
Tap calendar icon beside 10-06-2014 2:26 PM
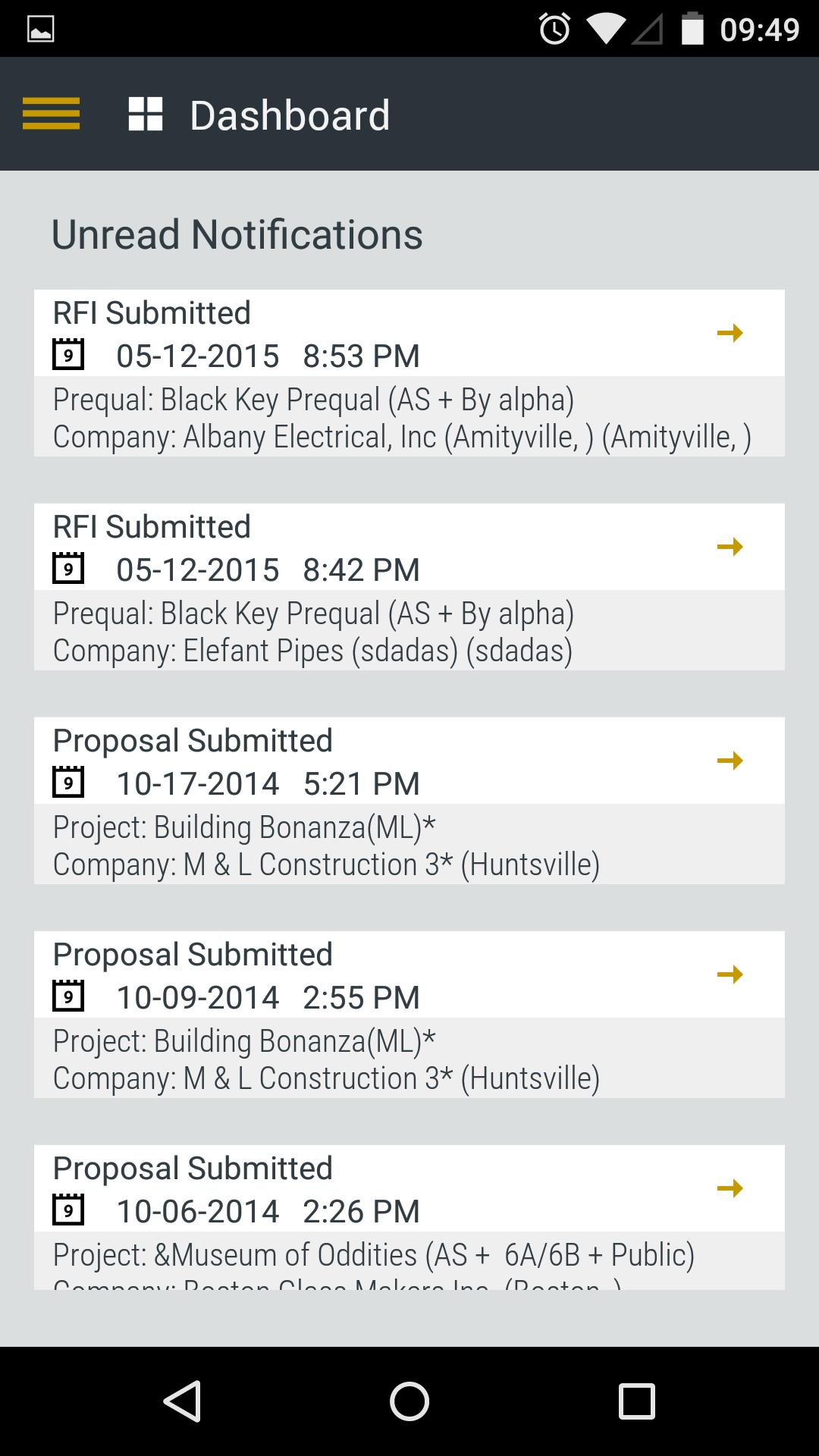pos(68,1210)
